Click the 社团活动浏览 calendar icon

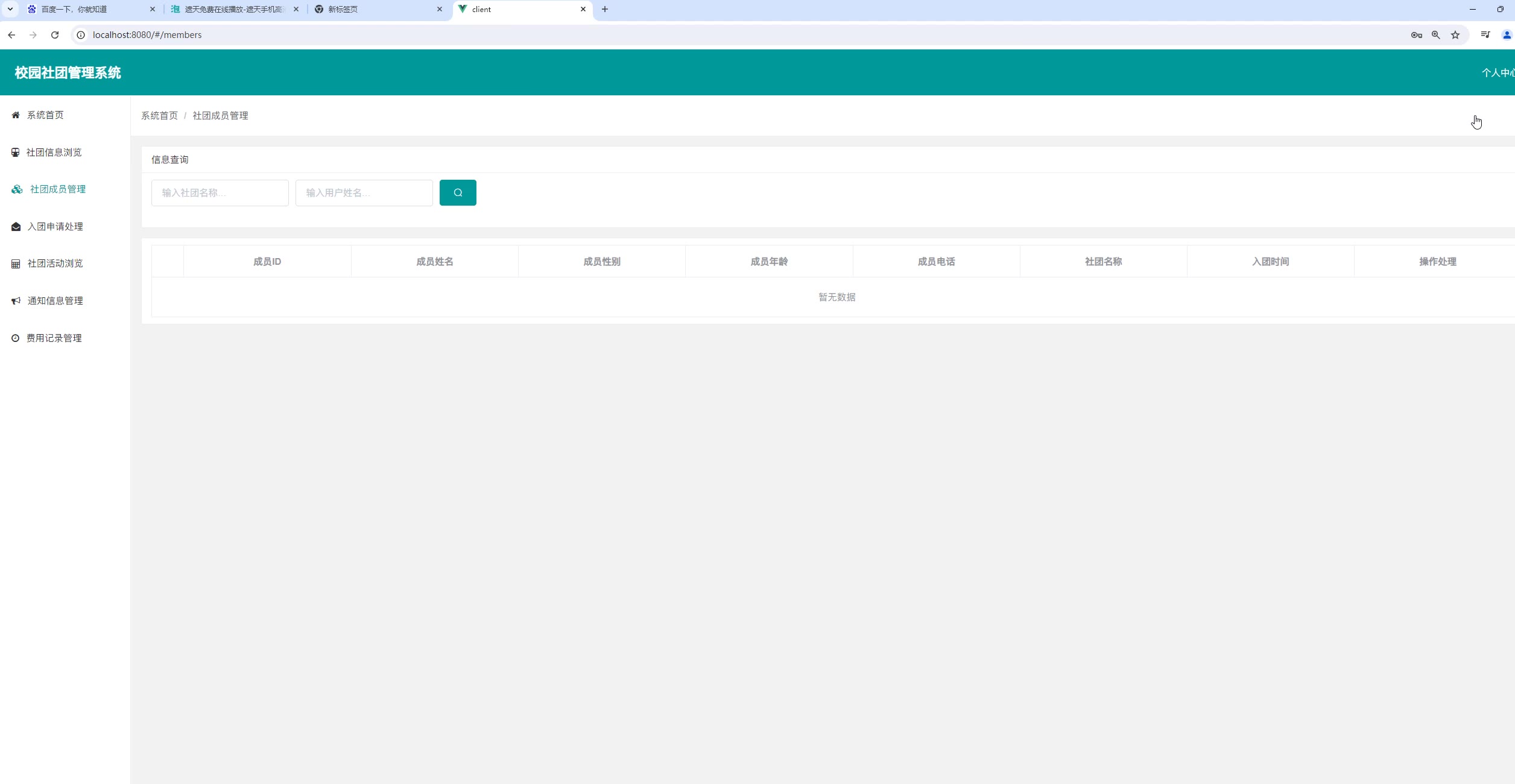16,264
